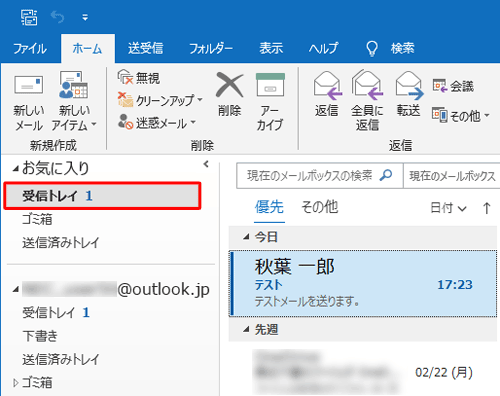
Task: Open the 下書き drafts folder
Action: click(x=40, y=336)
